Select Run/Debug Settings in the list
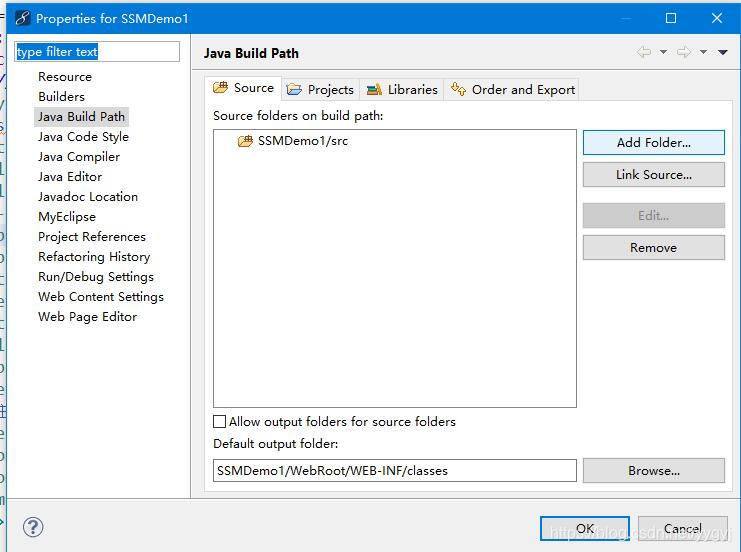This screenshot has width=741, height=552. point(96,276)
